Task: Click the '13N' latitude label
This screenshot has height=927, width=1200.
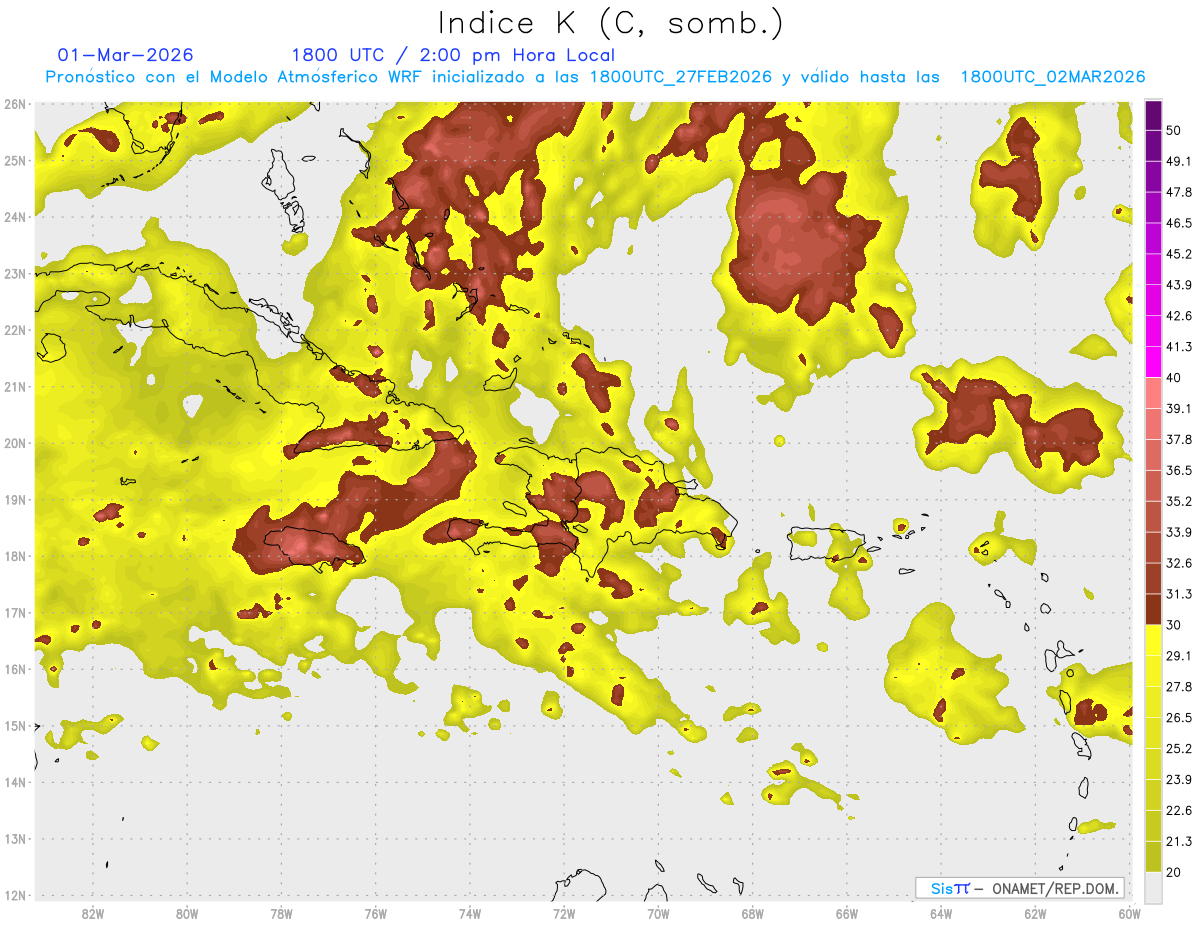Action: [15, 838]
